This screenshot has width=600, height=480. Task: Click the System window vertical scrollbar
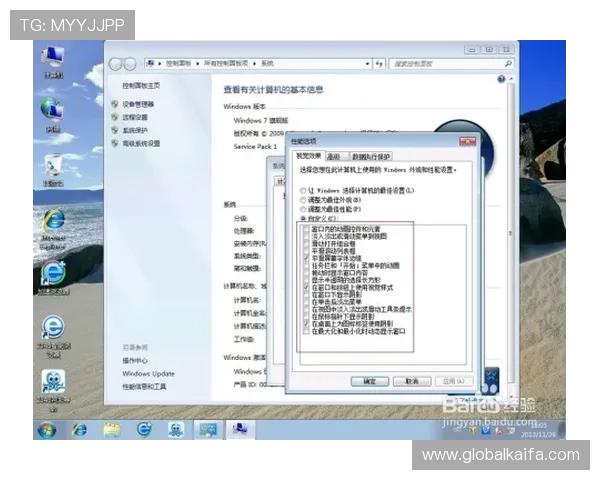[x=510, y=232]
